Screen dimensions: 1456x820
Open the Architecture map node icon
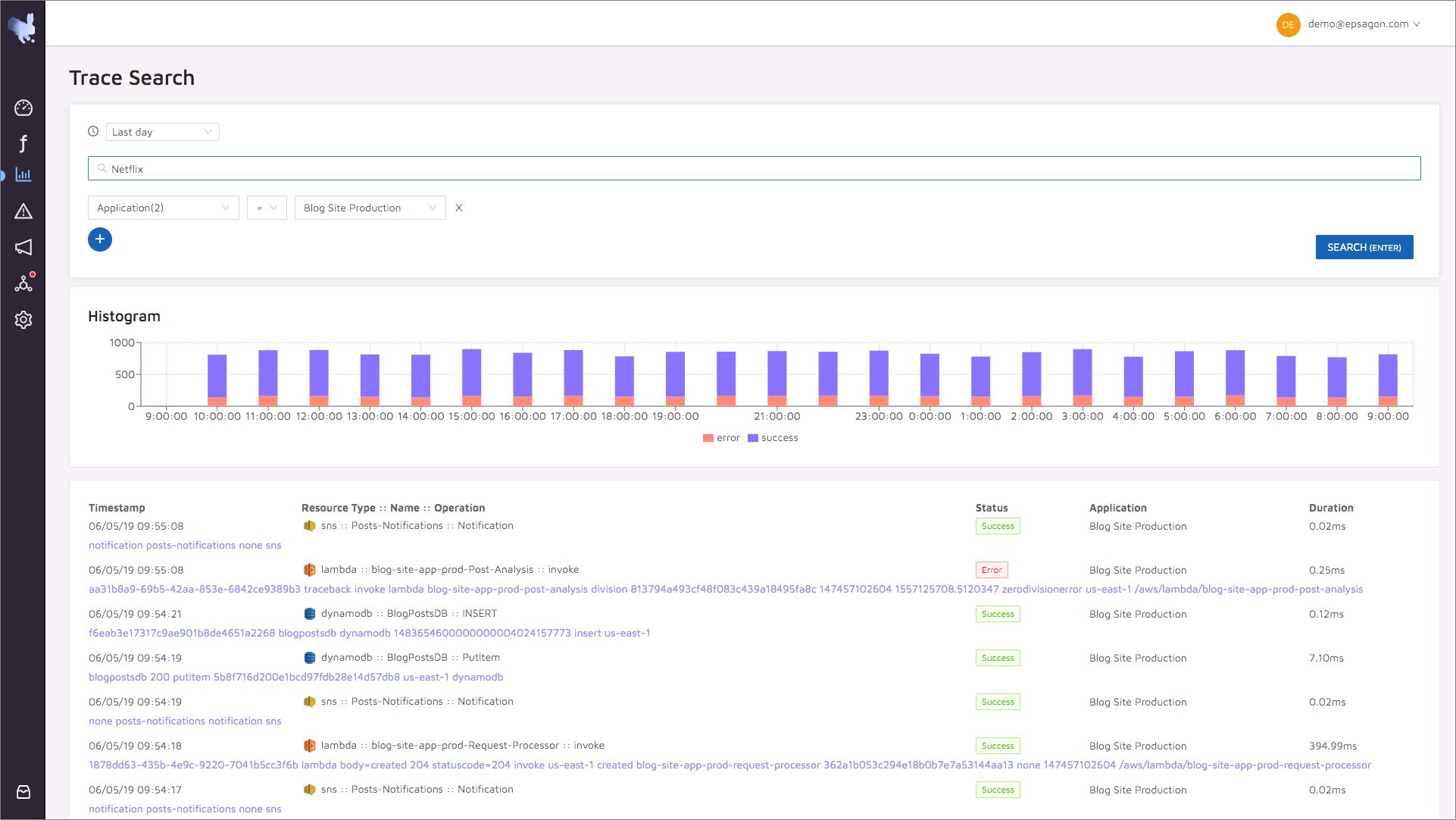tap(23, 283)
